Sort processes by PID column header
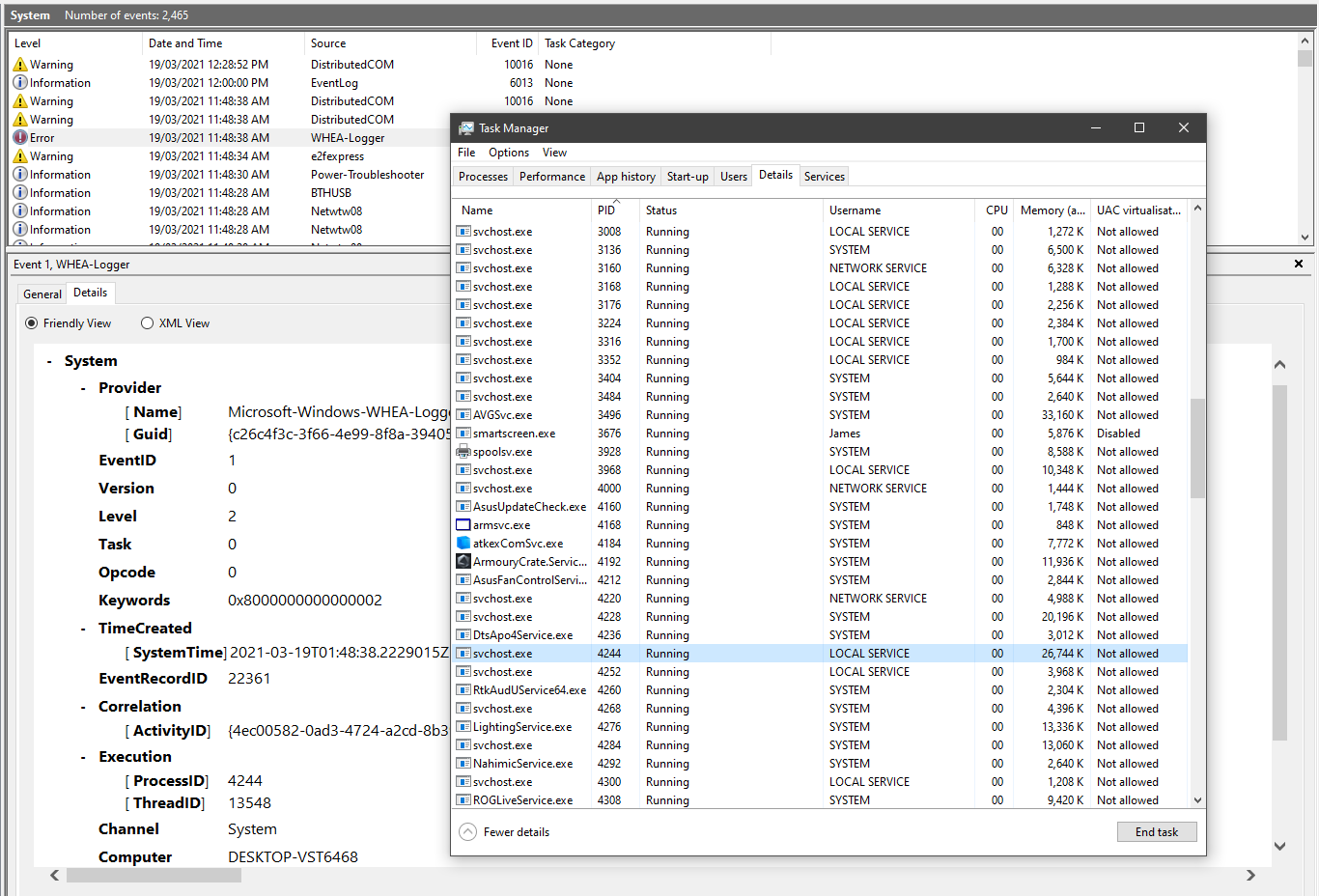Viewport: 1319px width, 896px height. click(616, 210)
